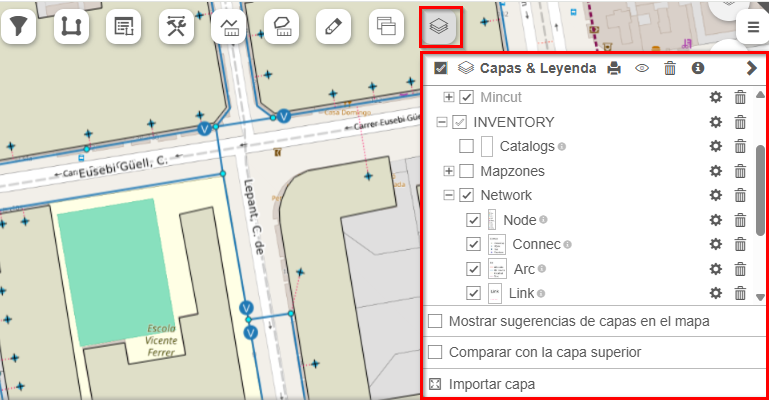Check 'Mostrar sugerencias de capas en el mapa'
The width and height of the screenshot is (769, 400).
(435, 322)
